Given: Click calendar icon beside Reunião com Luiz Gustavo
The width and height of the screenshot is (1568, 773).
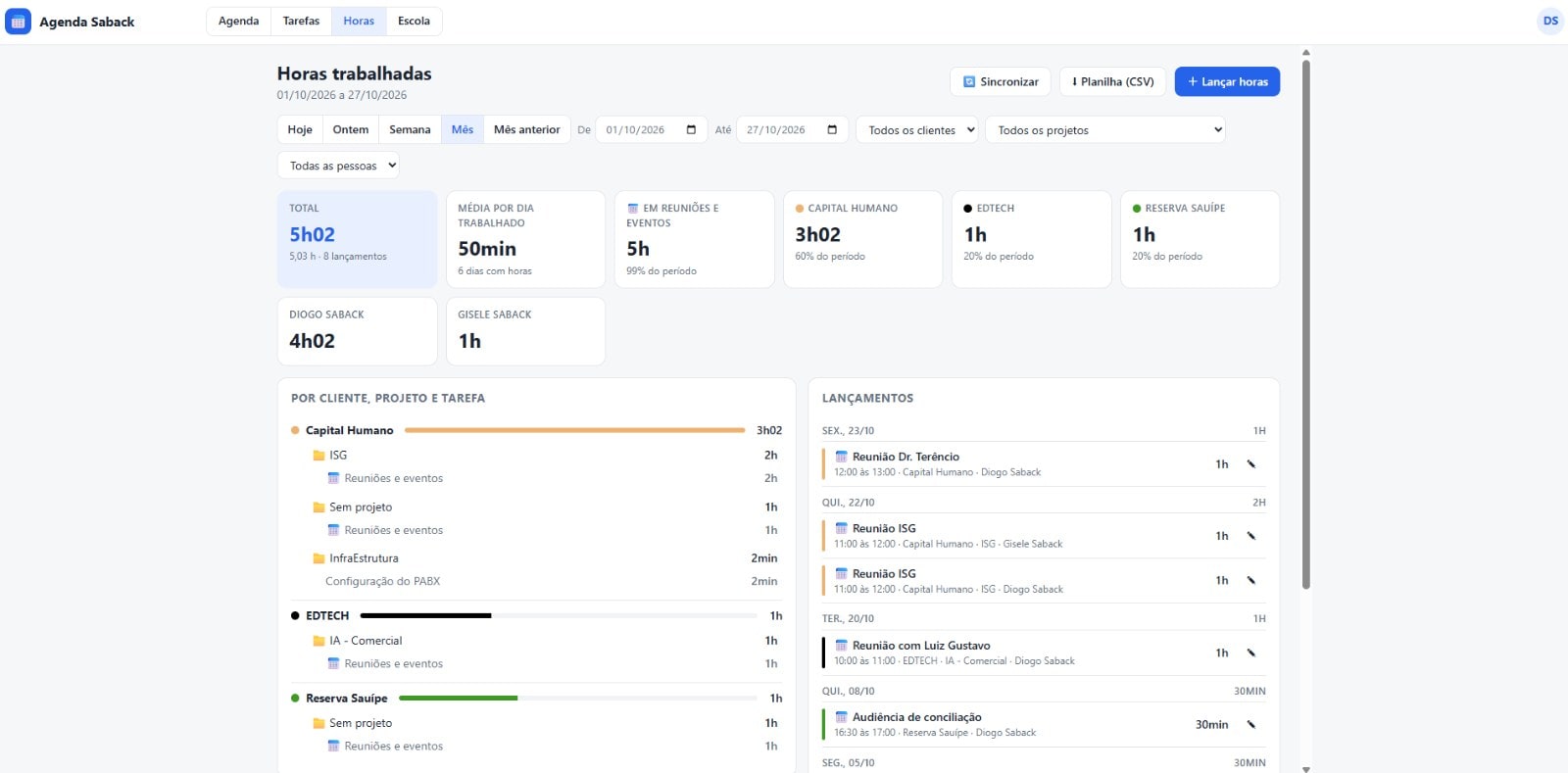Looking at the screenshot, I should coord(841,646).
